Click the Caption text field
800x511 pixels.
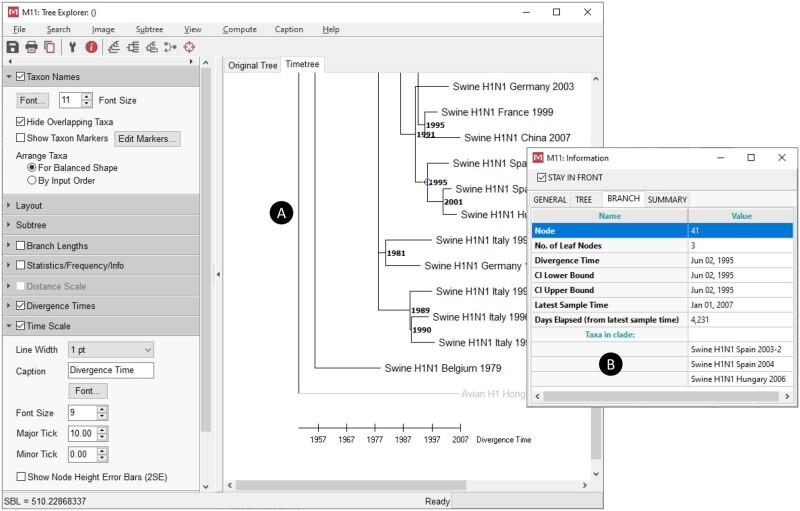[x=110, y=370]
